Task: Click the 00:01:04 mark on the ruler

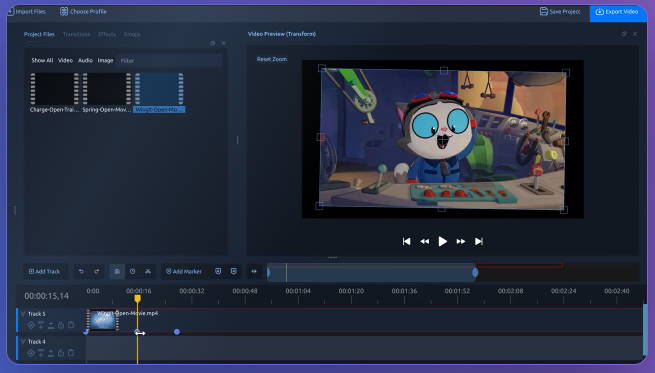Action: [x=298, y=291]
